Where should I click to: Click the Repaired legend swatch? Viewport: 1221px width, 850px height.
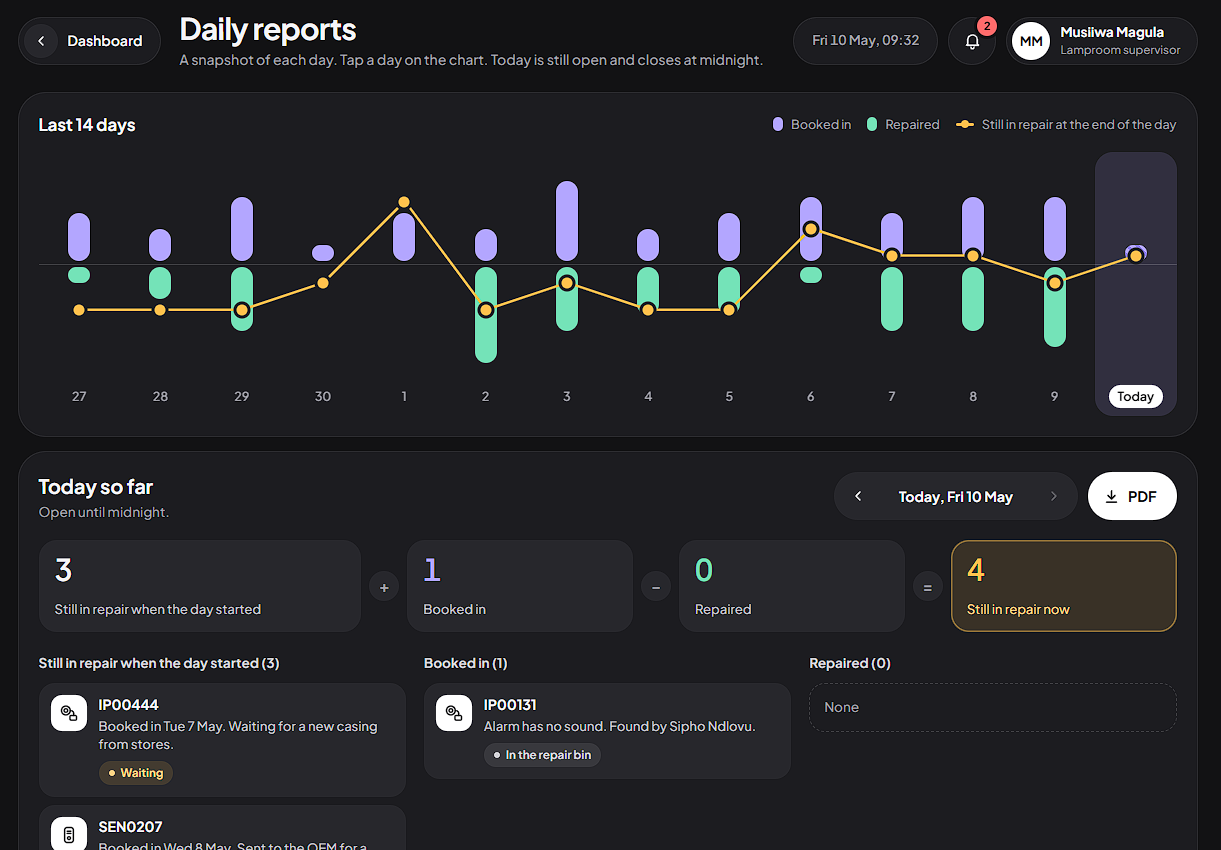(x=872, y=125)
